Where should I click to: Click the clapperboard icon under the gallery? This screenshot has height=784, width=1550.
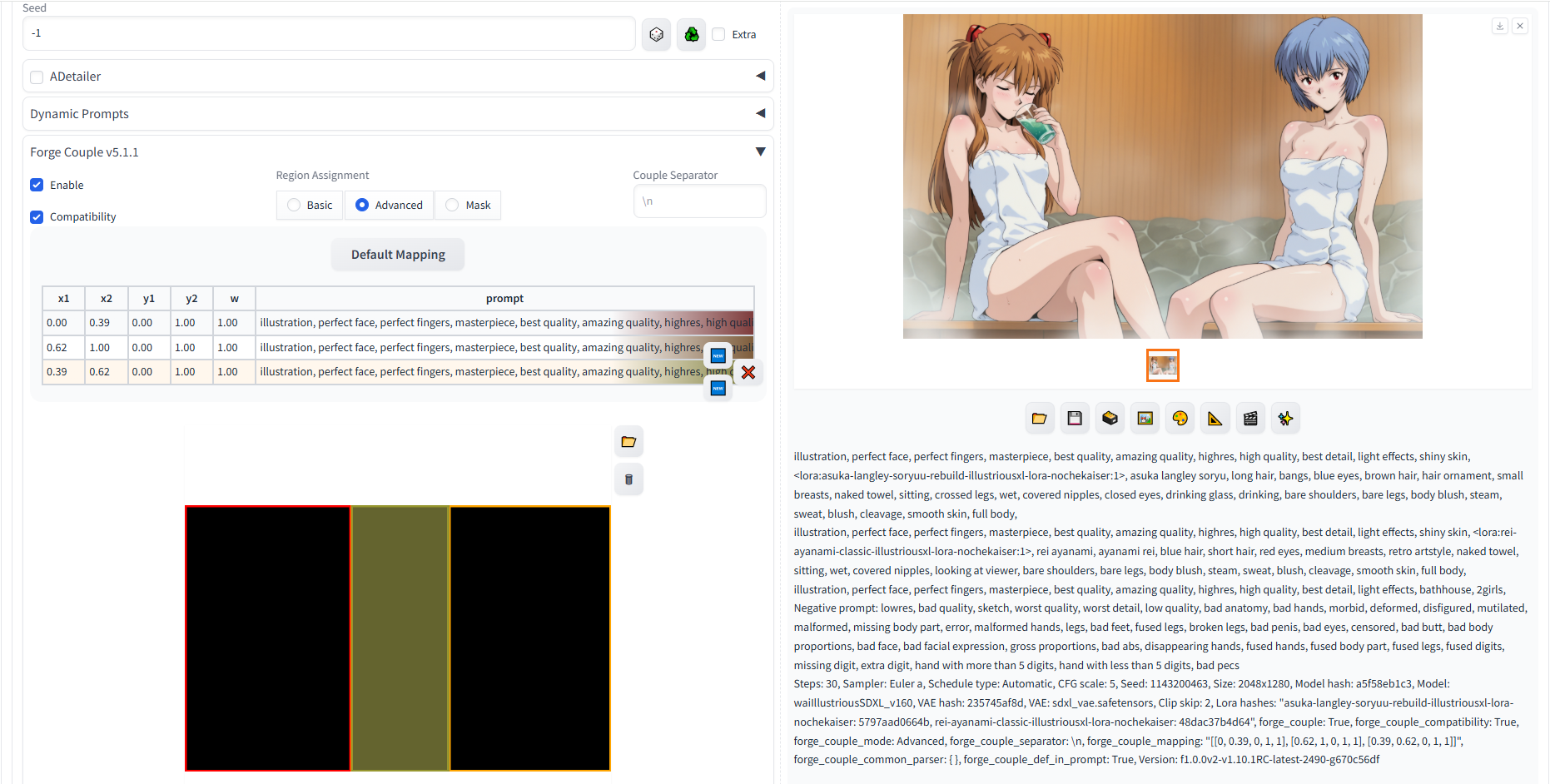point(1250,419)
